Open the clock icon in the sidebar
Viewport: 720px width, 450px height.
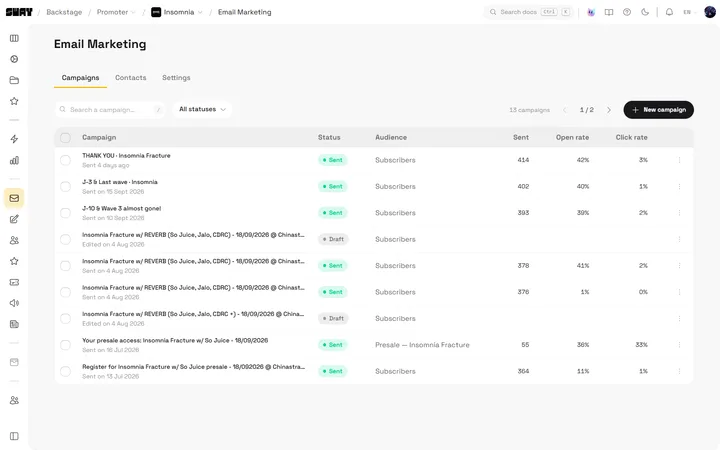point(14,59)
